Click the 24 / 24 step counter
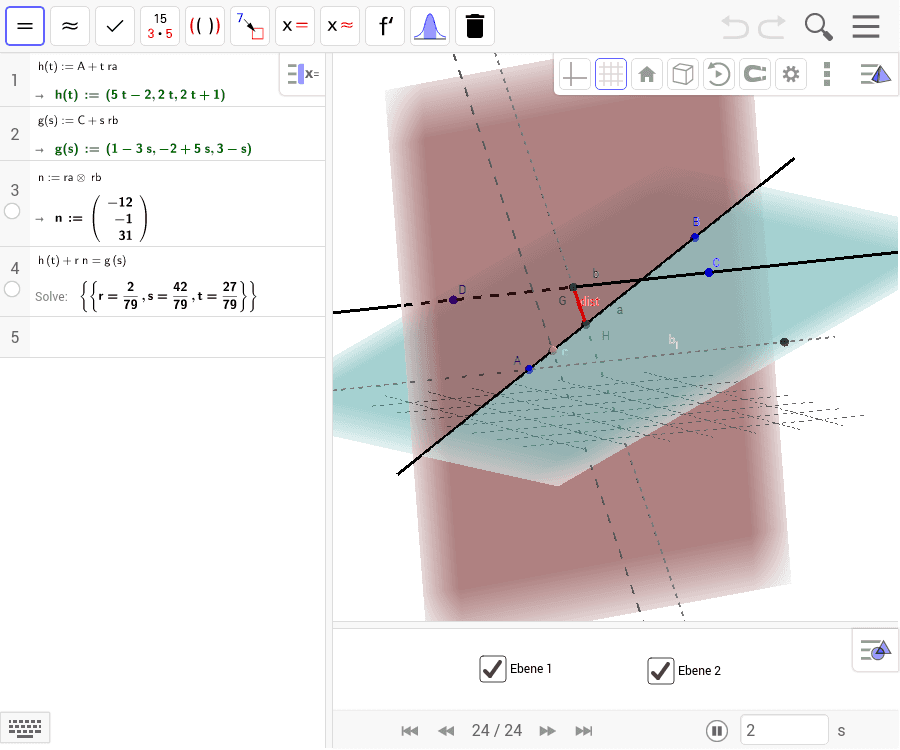This screenshot has height=750, width=900. pos(496,730)
